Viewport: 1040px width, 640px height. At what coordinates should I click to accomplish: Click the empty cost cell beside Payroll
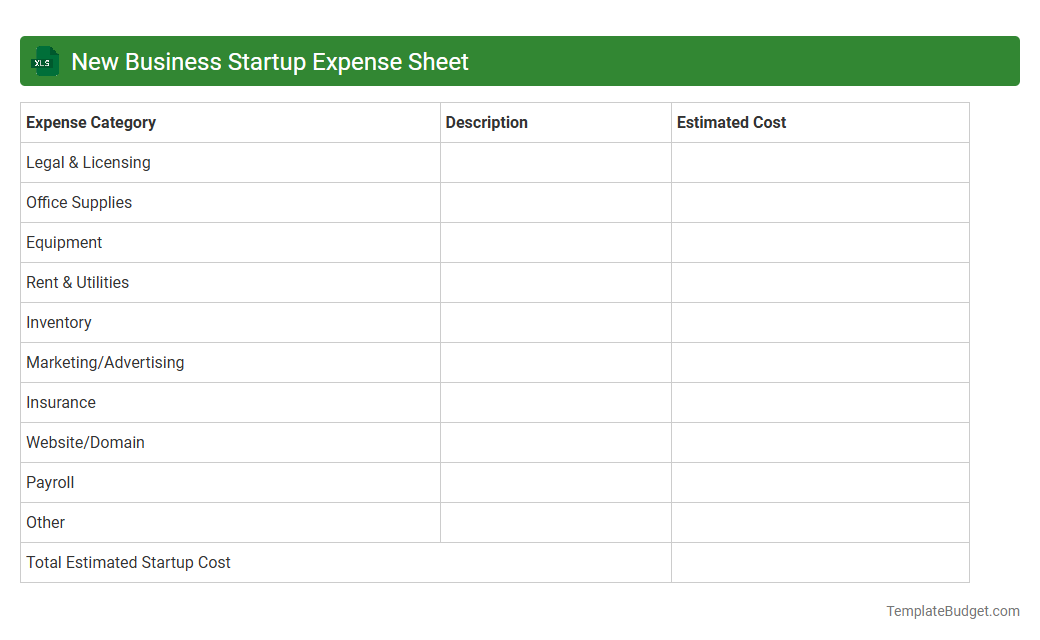click(x=820, y=482)
